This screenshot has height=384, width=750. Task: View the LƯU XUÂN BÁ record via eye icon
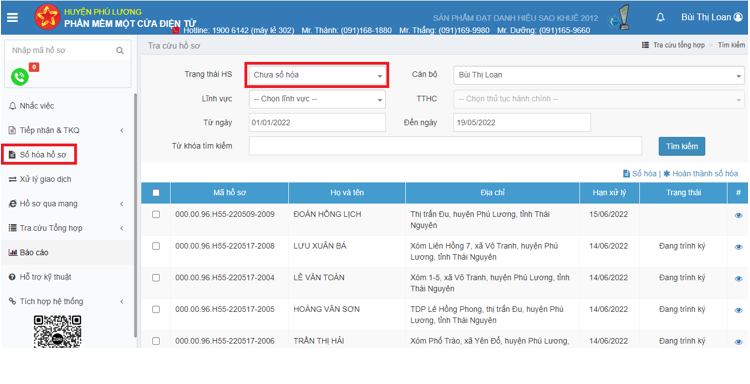[738, 247]
